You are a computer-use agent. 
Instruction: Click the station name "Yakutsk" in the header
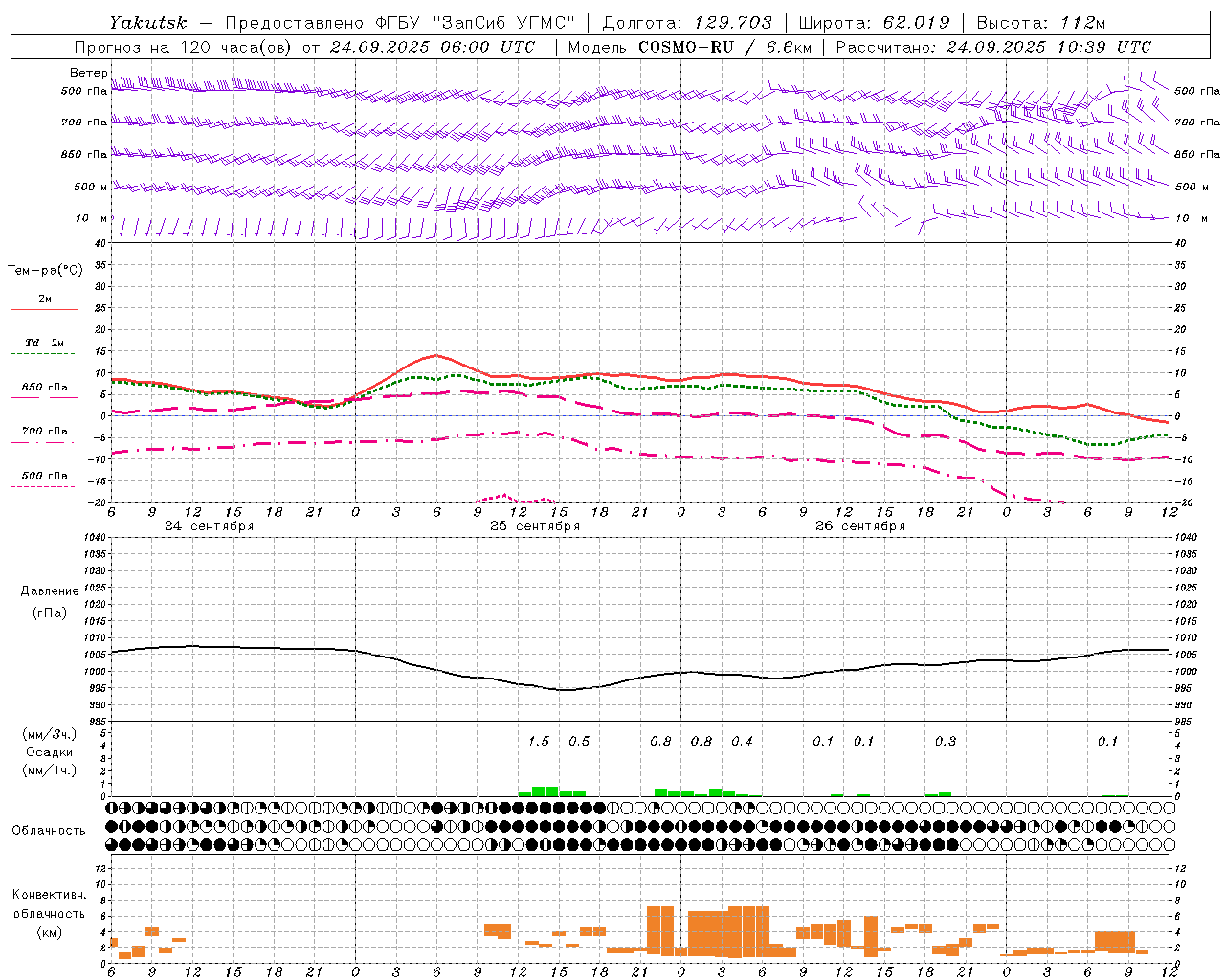coord(147,23)
